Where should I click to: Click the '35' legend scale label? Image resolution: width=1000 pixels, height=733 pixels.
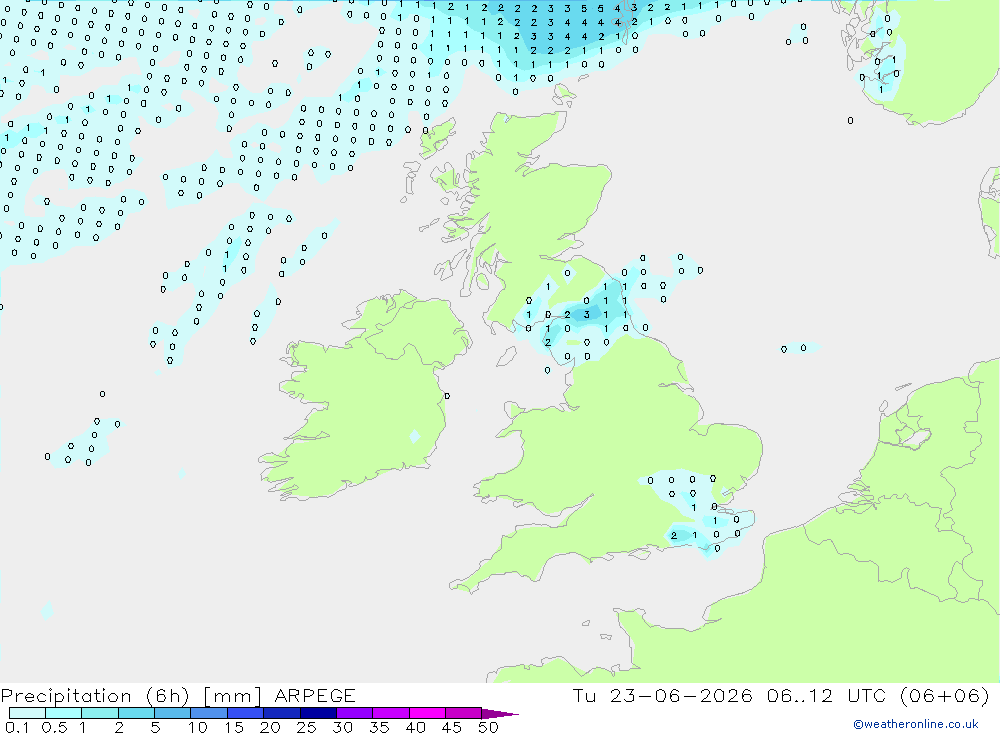(x=379, y=727)
